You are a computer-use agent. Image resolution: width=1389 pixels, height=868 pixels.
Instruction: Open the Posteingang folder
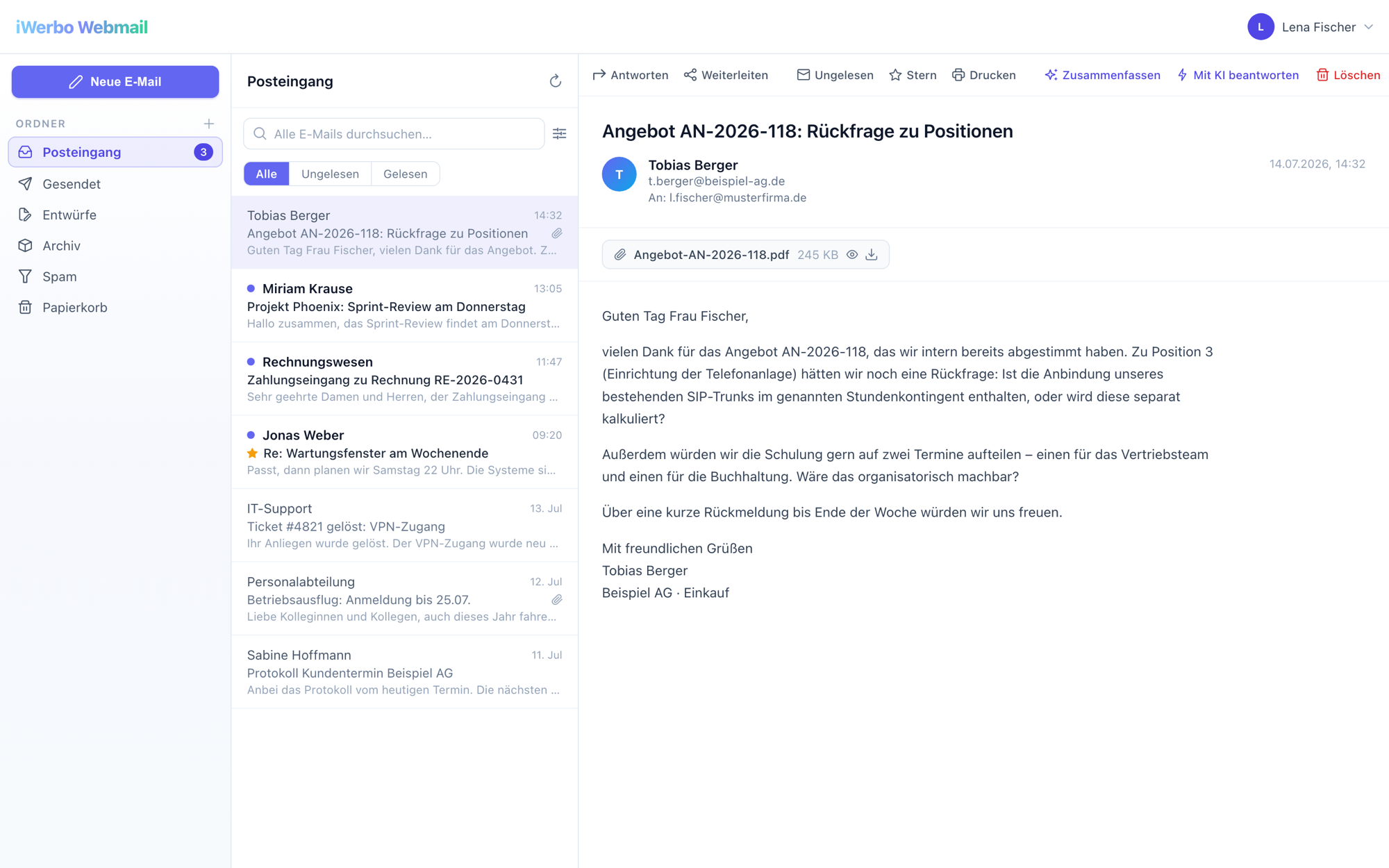tap(115, 152)
